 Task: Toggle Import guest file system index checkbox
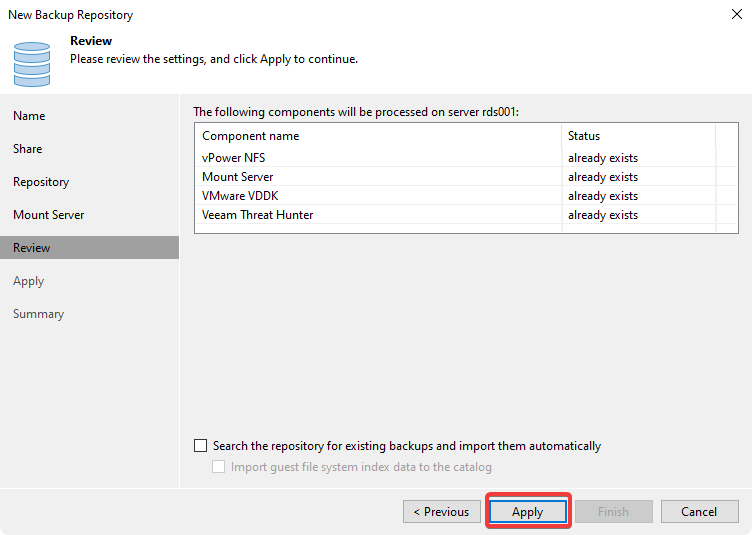(x=219, y=467)
